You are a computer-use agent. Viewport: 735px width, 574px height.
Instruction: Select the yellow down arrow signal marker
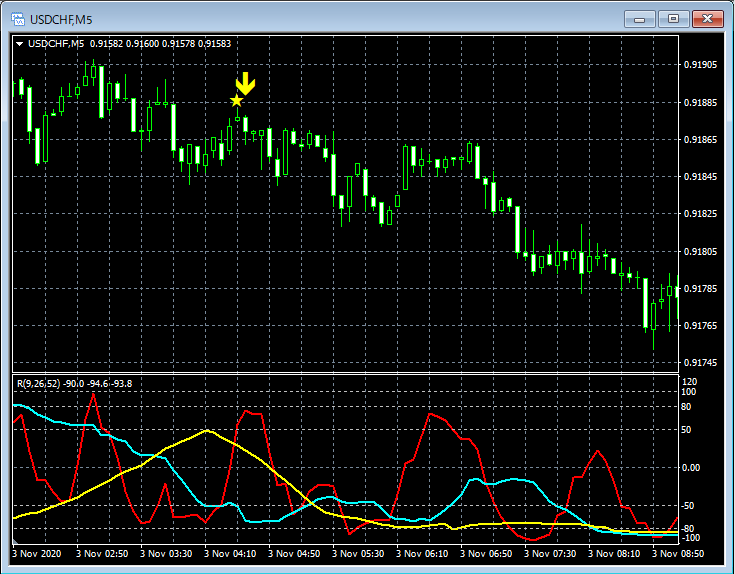(x=245, y=84)
